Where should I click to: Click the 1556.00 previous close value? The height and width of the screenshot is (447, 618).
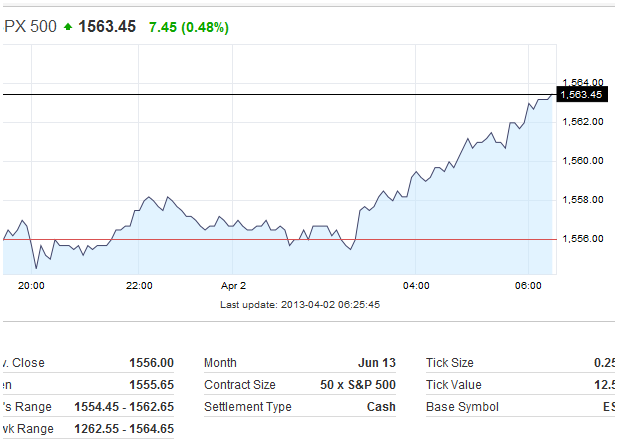151,363
